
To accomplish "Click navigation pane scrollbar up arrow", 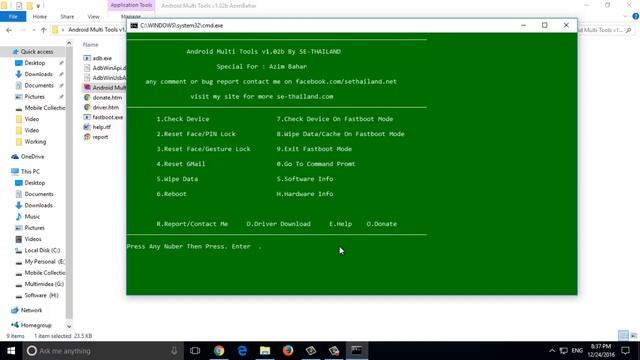I will 69,43.
